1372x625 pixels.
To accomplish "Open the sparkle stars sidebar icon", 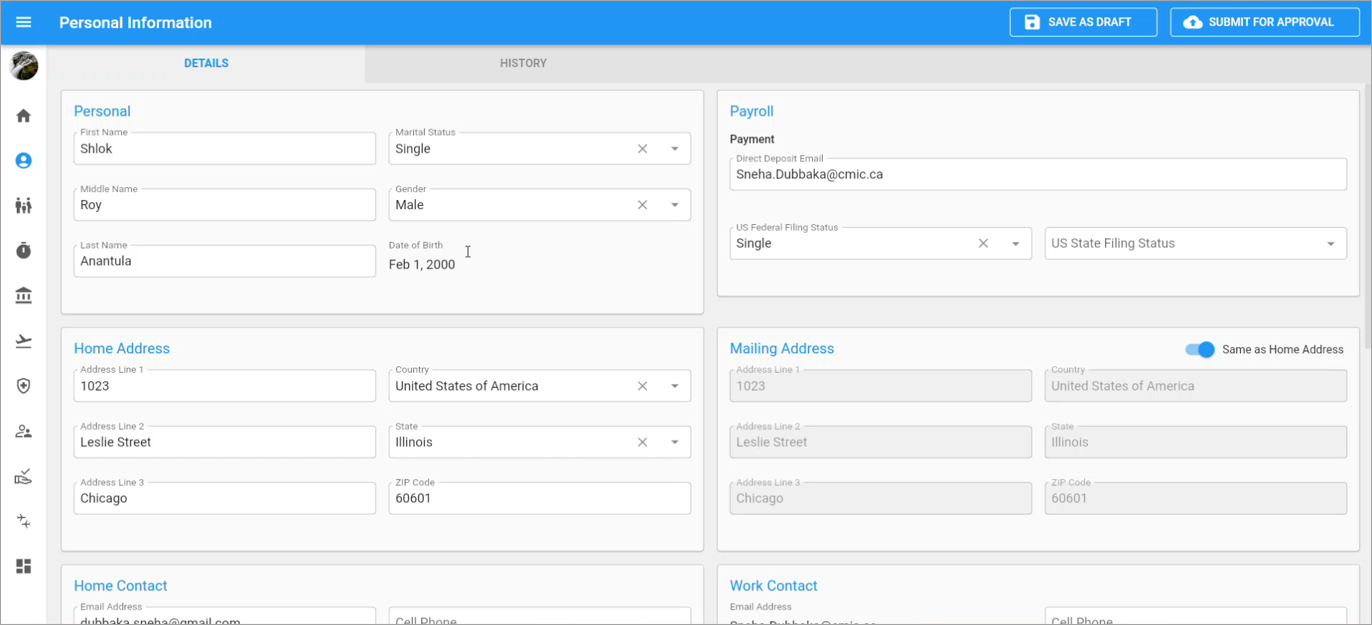I will [x=24, y=522].
